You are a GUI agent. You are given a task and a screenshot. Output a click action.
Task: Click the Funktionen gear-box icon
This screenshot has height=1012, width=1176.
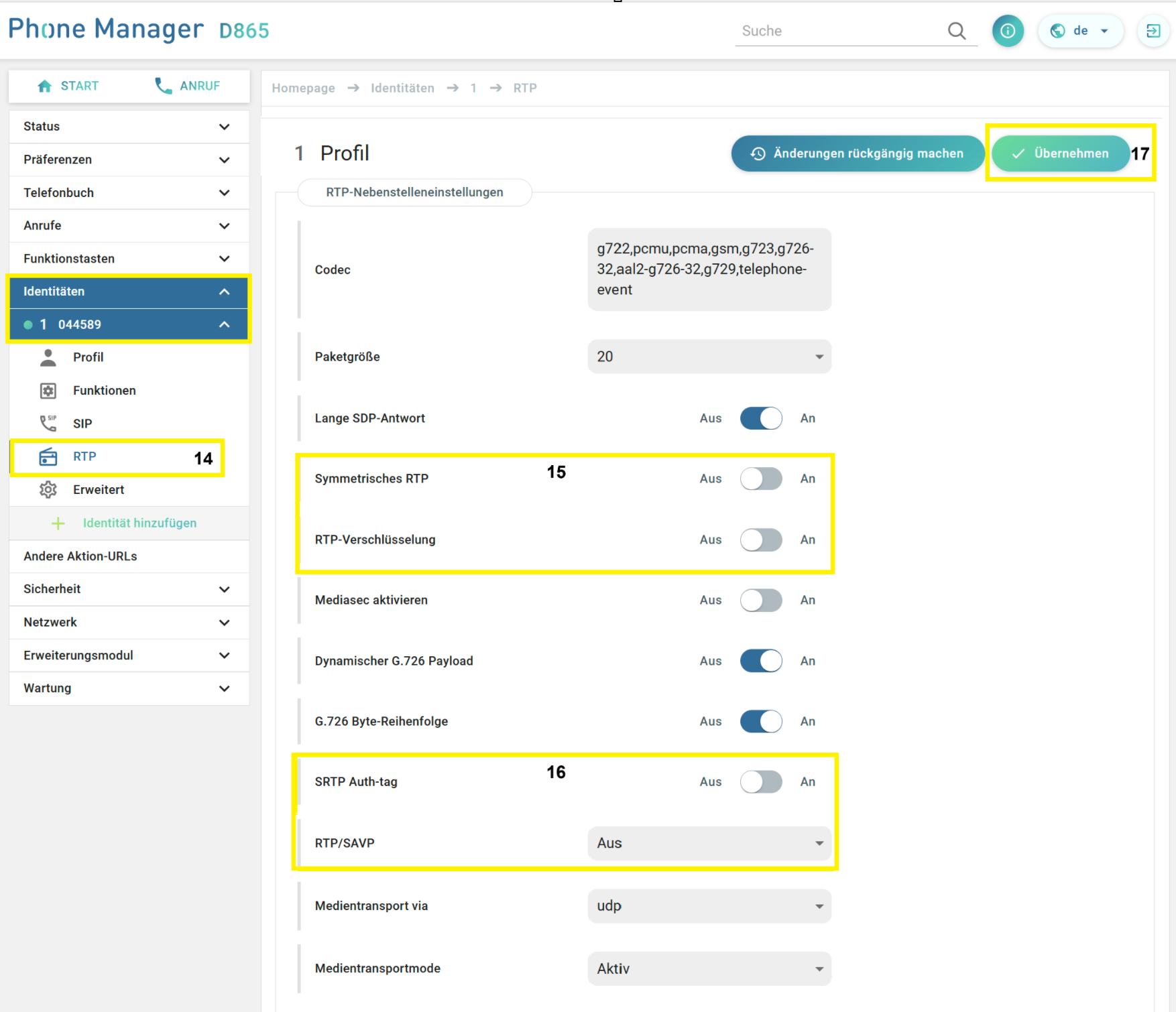48,391
